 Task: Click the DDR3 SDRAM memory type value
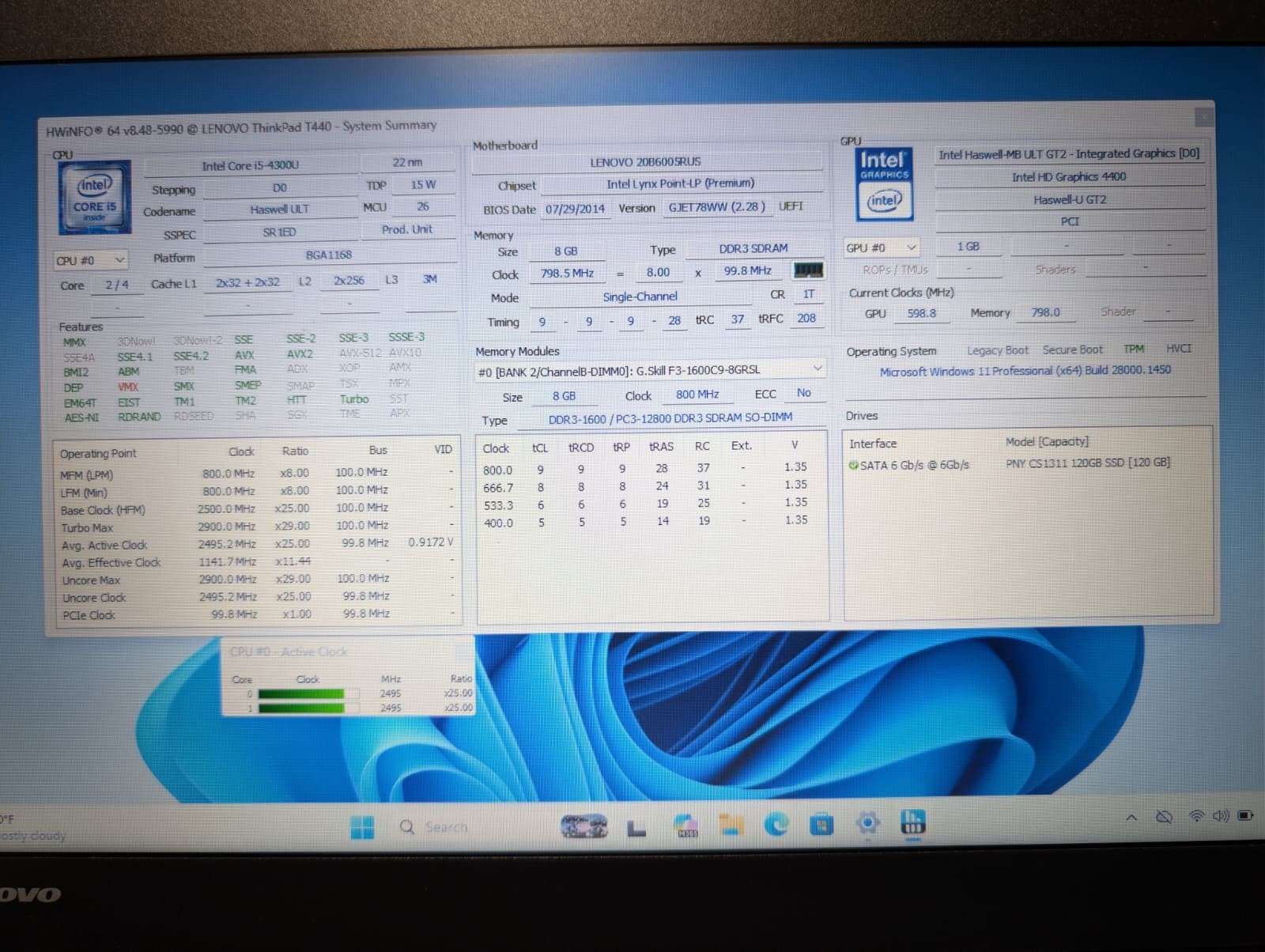(753, 248)
